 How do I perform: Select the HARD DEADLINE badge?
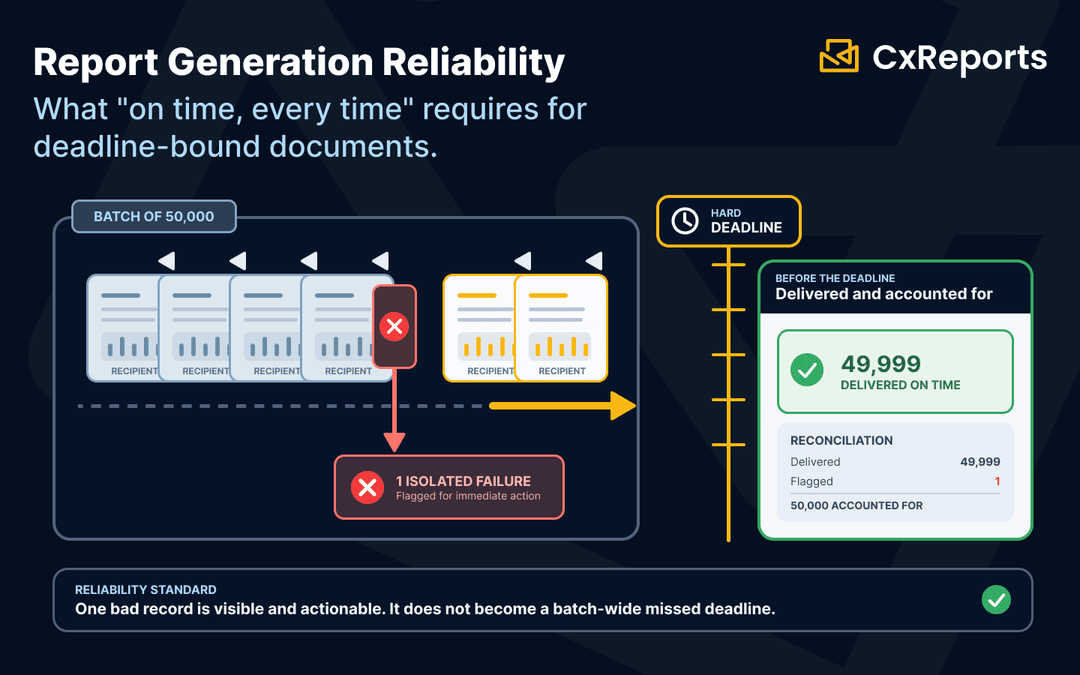(x=729, y=221)
